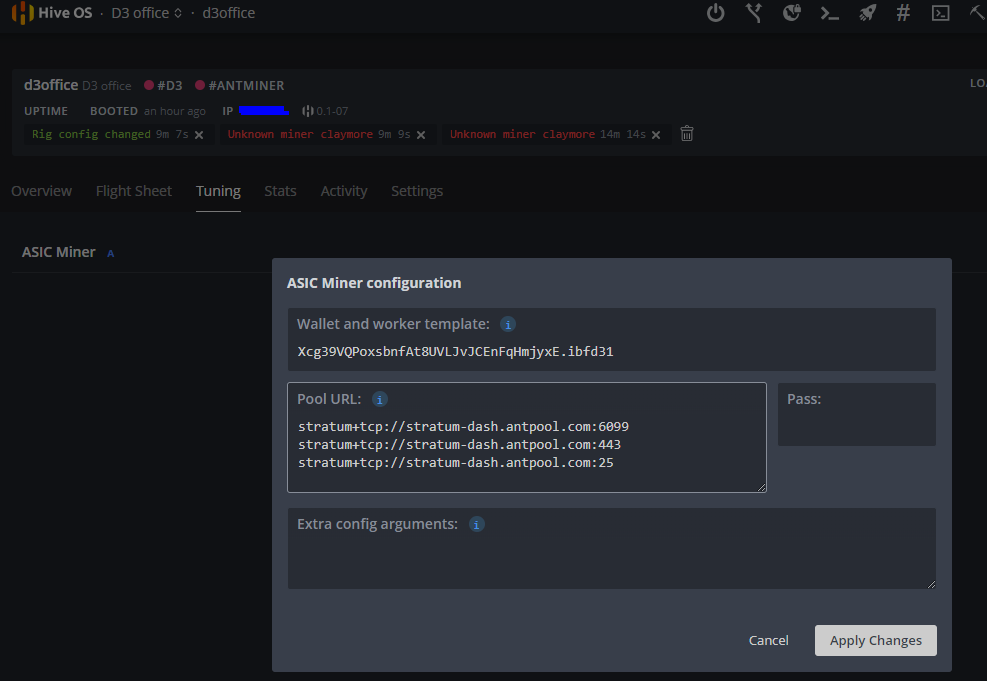
Task: Cancel the ASIC Miner configuration dialog
Action: [x=768, y=640]
